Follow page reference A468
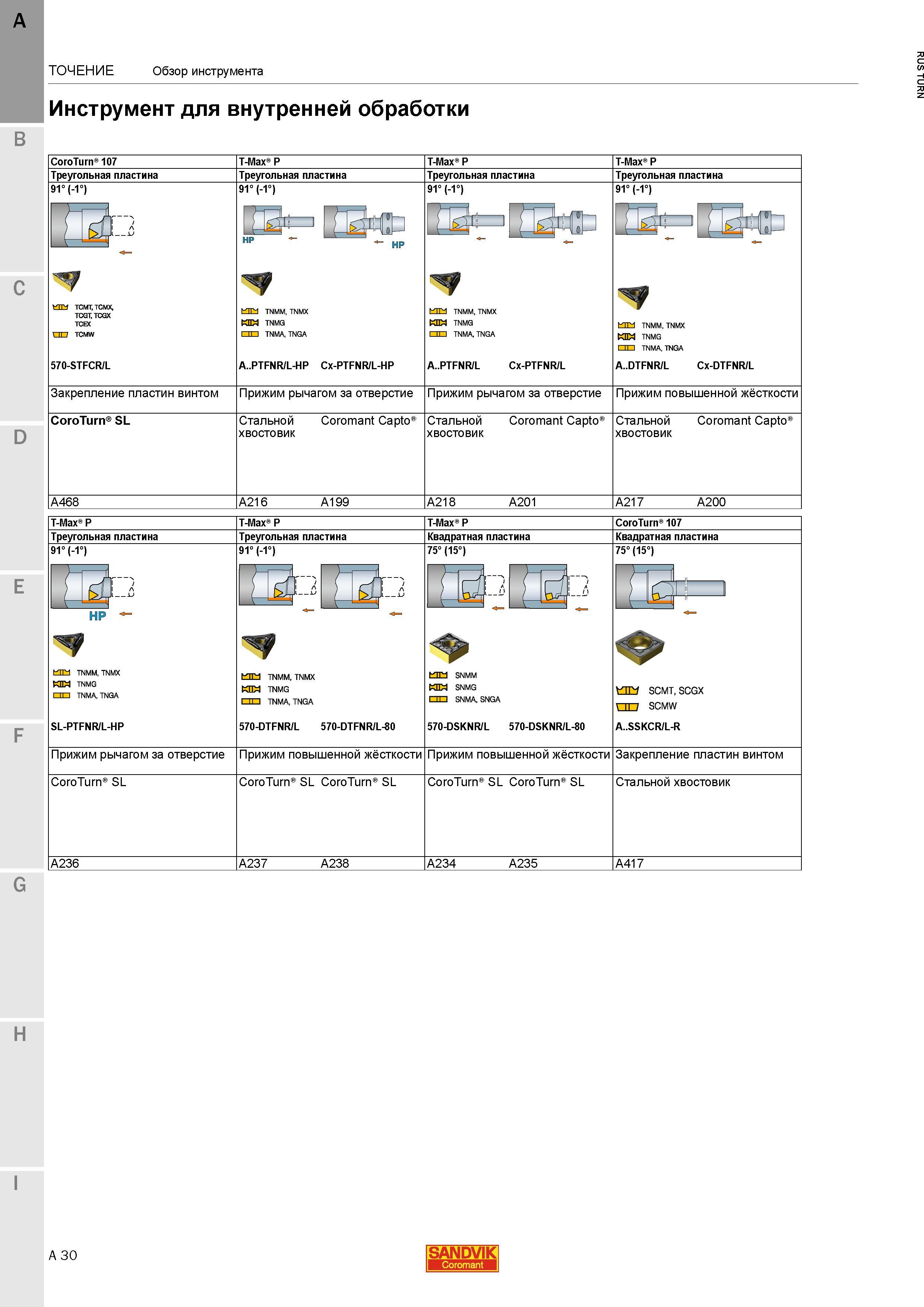This screenshot has width=924, height=1307. [65, 502]
